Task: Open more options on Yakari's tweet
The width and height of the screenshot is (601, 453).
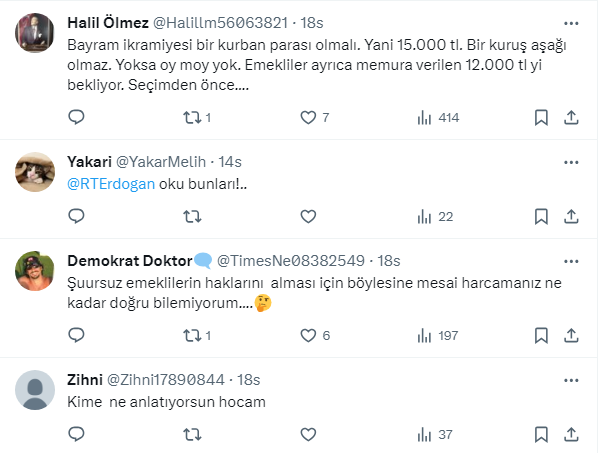Action: click(x=571, y=162)
